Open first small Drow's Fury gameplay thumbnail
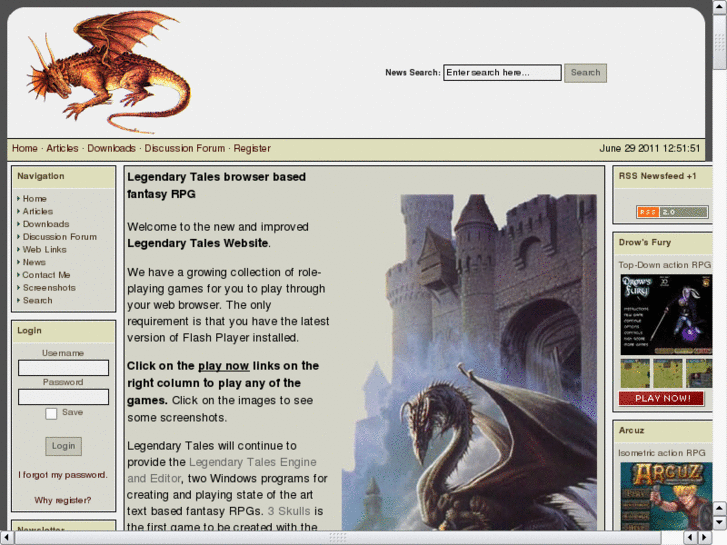 pyautogui.click(x=635, y=373)
